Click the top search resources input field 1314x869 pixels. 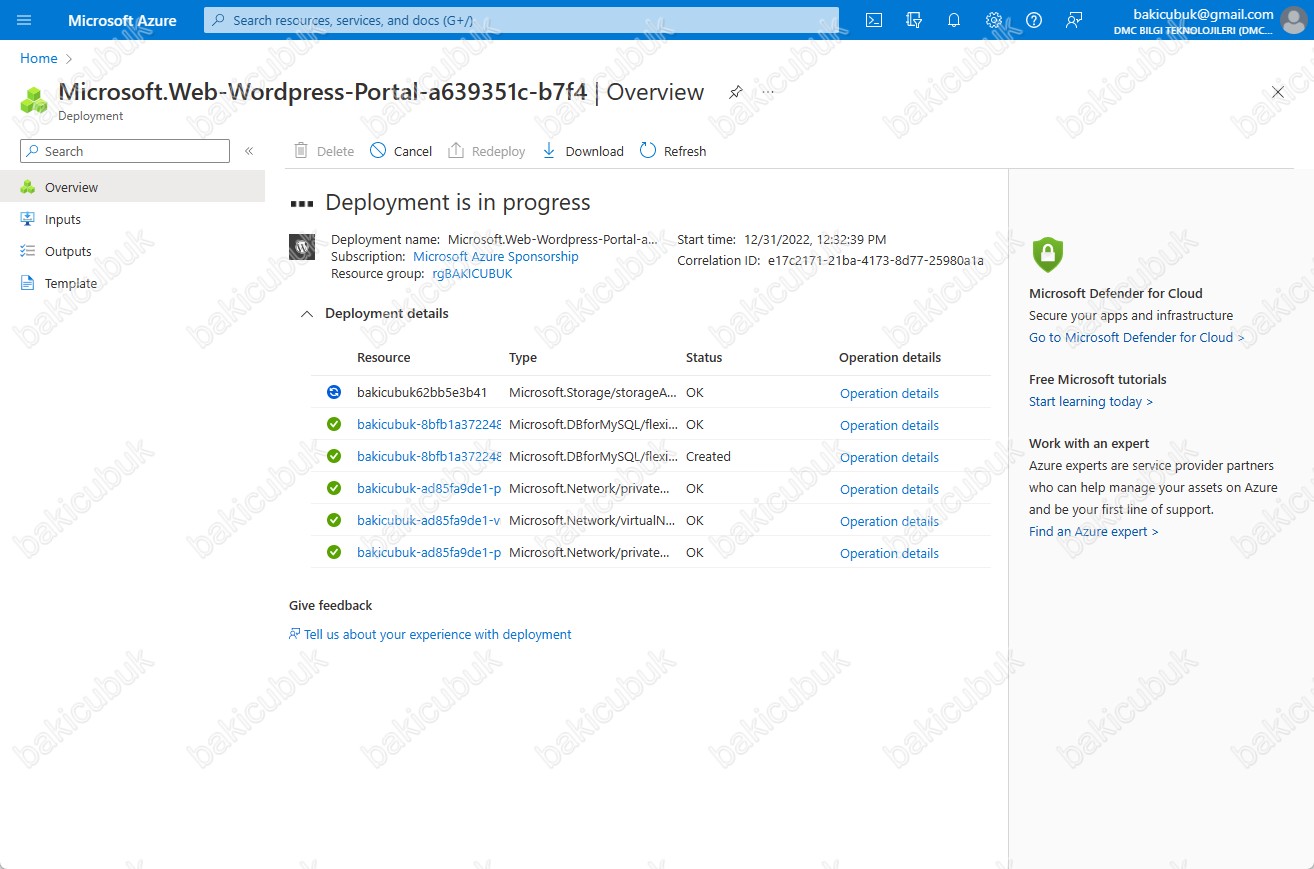(520, 20)
